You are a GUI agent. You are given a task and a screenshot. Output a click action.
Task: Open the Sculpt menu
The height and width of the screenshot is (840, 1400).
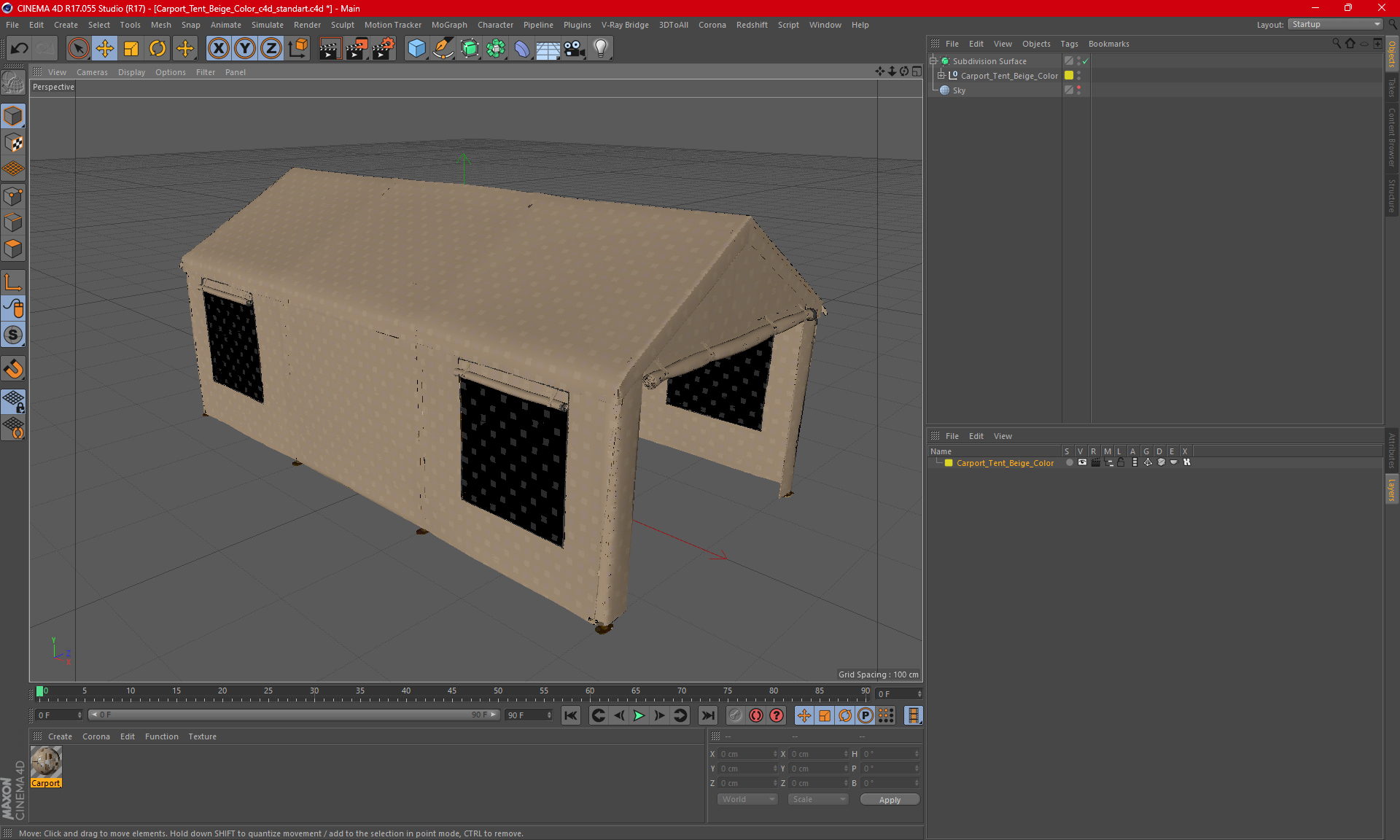pos(342,25)
